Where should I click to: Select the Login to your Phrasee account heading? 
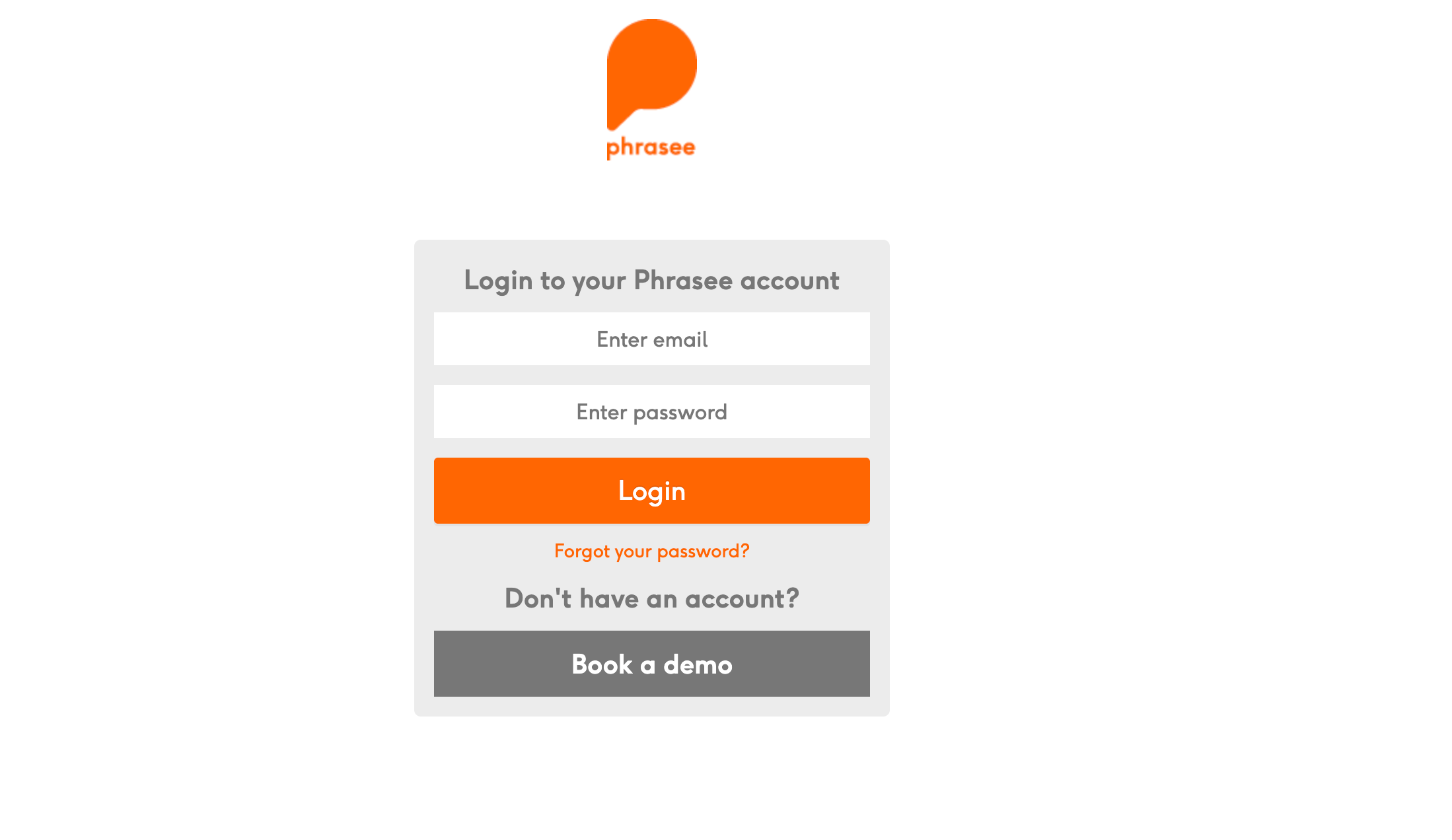[651, 280]
